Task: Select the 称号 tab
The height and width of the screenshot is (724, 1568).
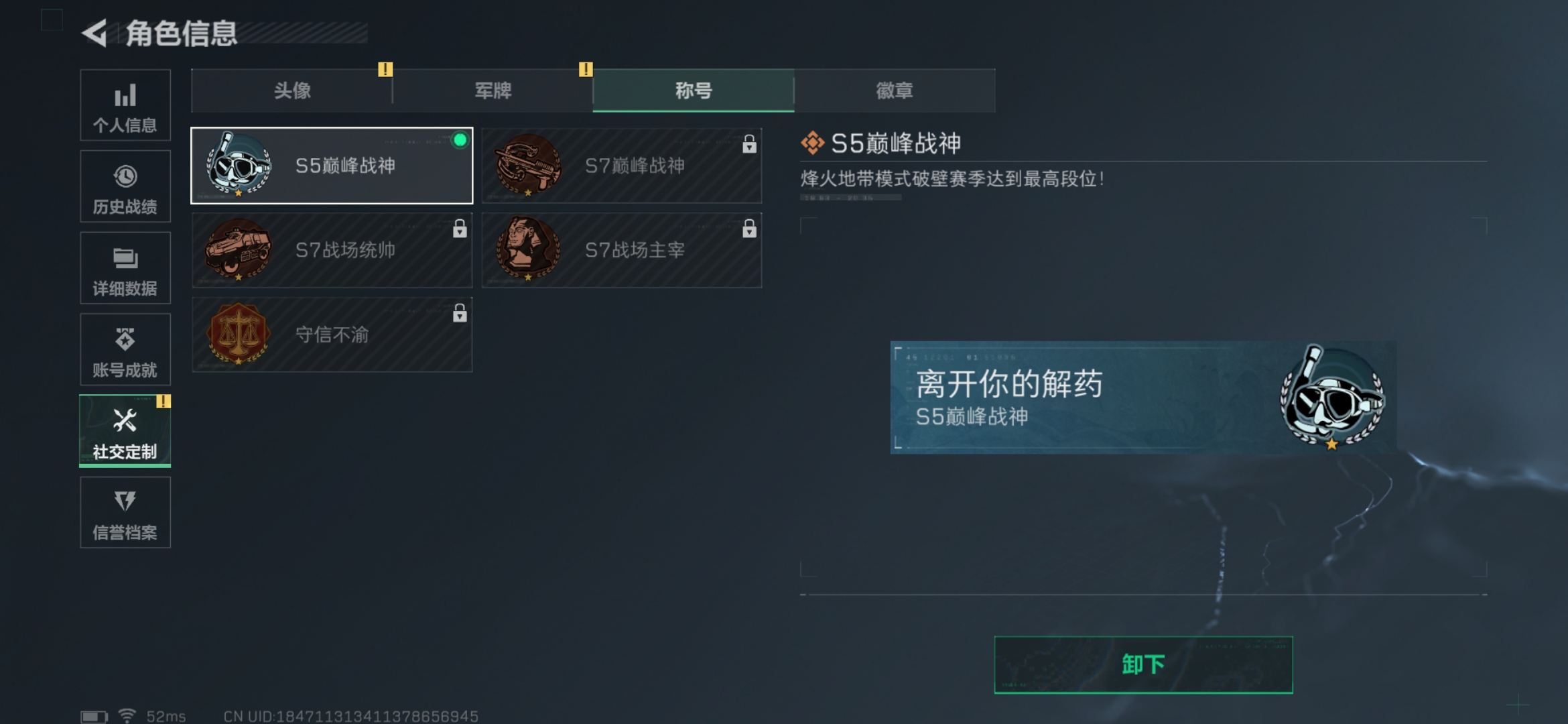Action: click(x=694, y=90)
